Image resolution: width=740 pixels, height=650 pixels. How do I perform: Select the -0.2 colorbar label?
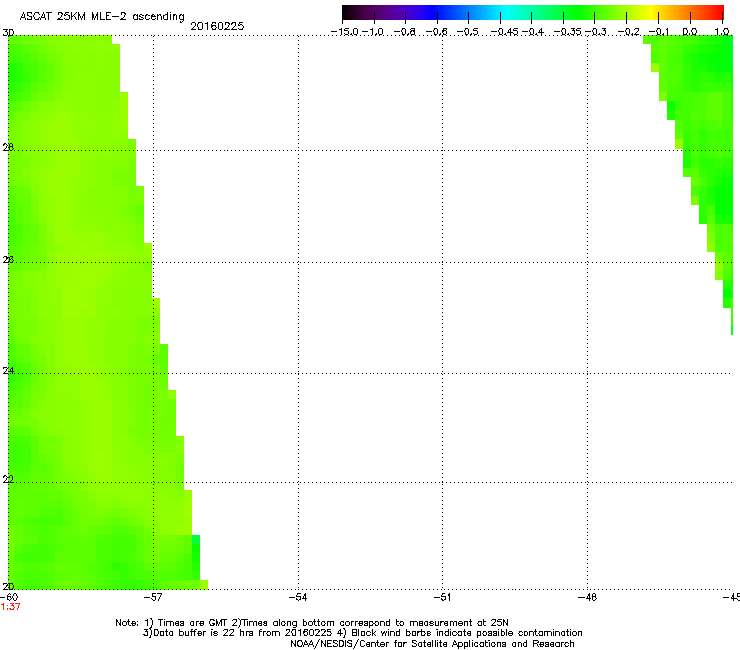coord(629,32)
